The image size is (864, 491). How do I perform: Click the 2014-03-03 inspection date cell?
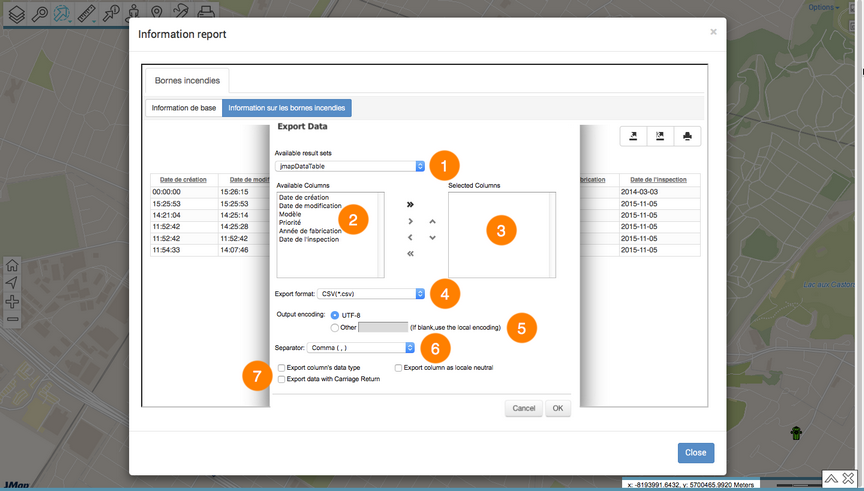point(660,192)
